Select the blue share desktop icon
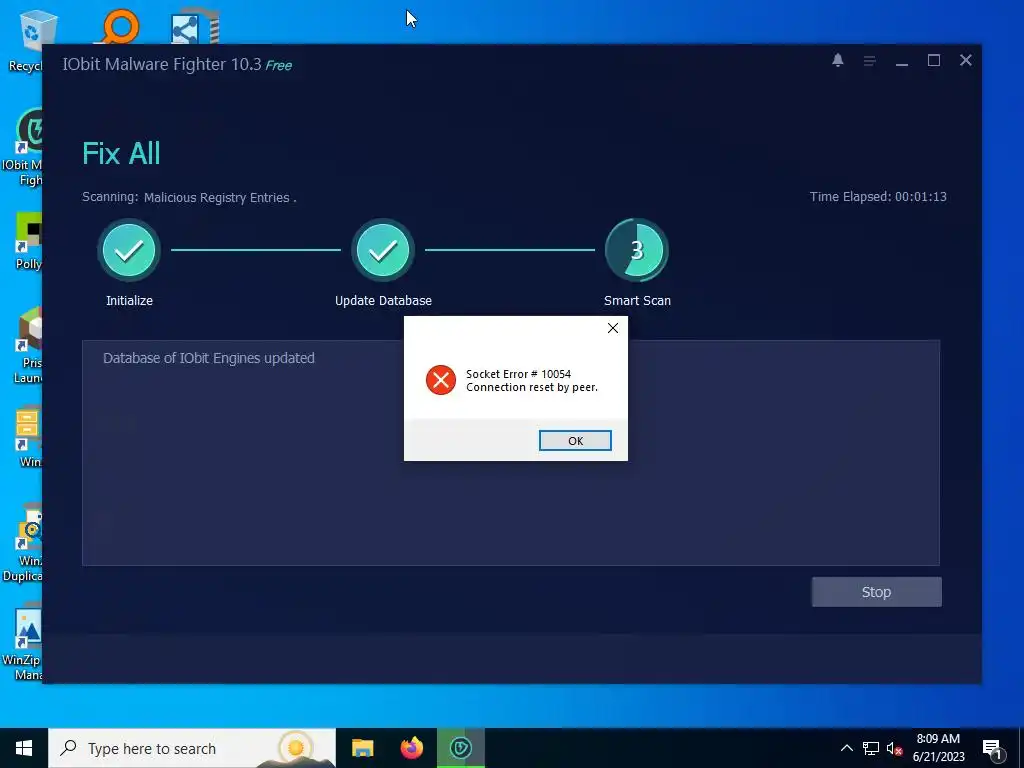 [x=195, y=26]
